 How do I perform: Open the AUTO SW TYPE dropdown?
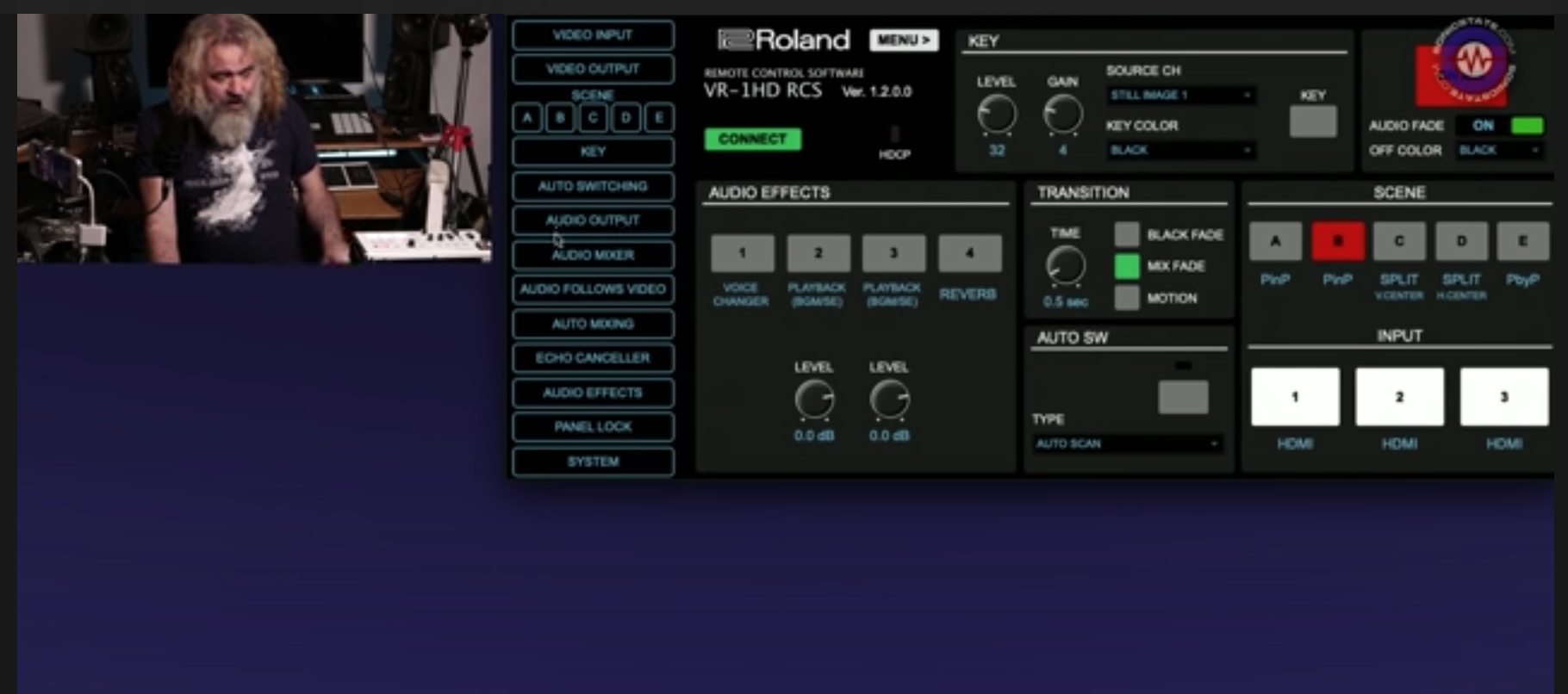pyautogui.click(x=1127, y=443)
